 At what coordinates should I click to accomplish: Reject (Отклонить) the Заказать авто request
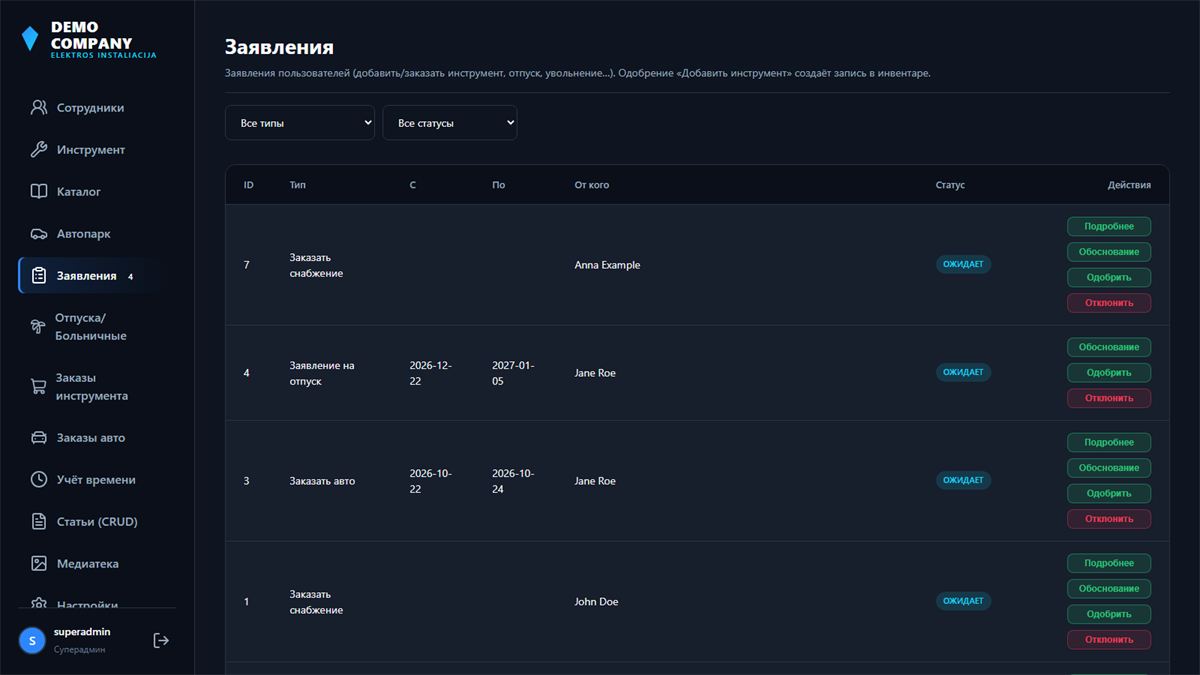(1109, 519)
